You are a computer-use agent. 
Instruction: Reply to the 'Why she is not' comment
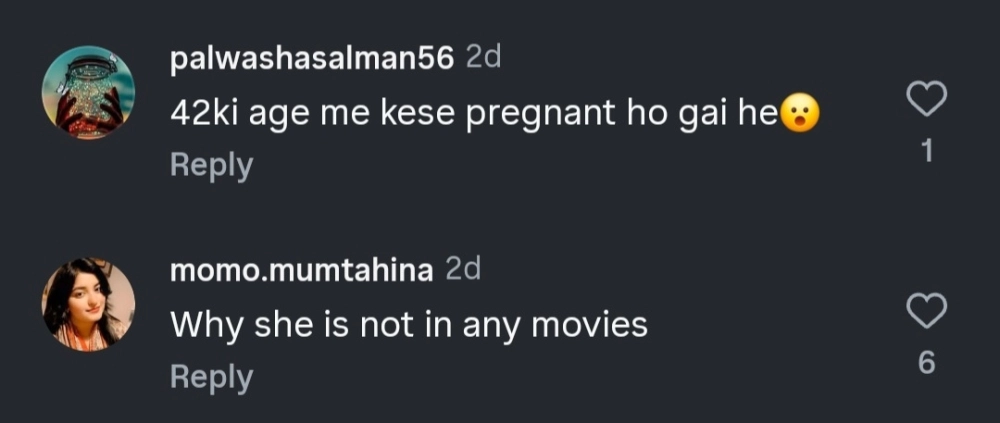pyautogui.click(x=211, y=377)
